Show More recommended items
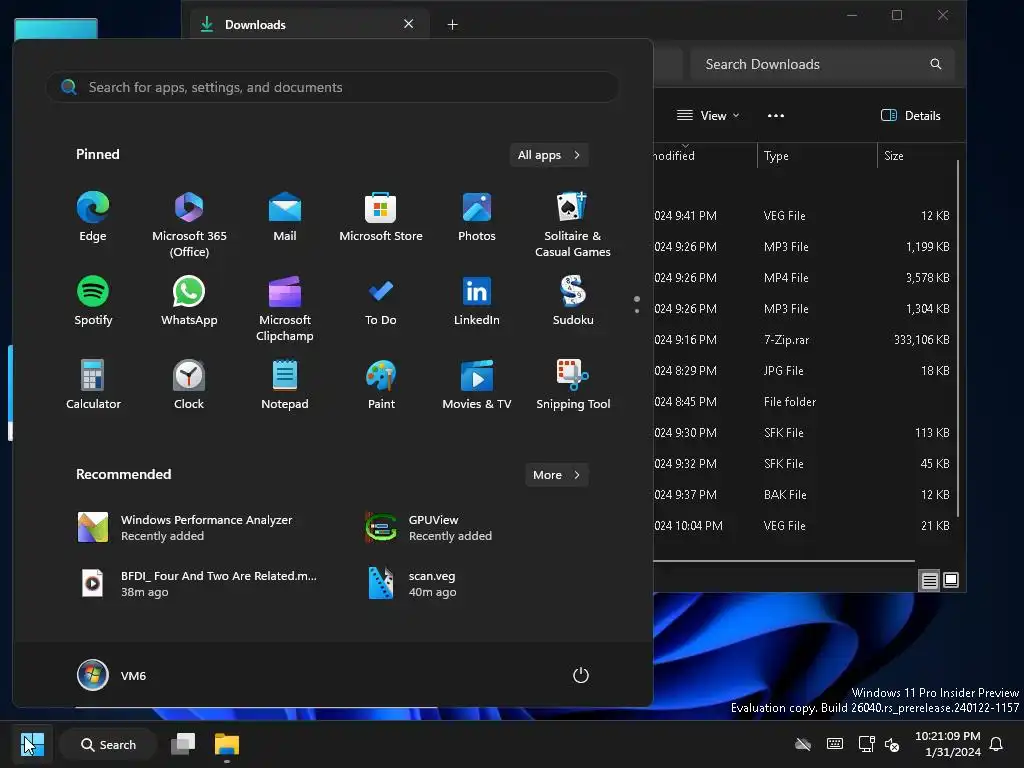 [x=556, y=475]
